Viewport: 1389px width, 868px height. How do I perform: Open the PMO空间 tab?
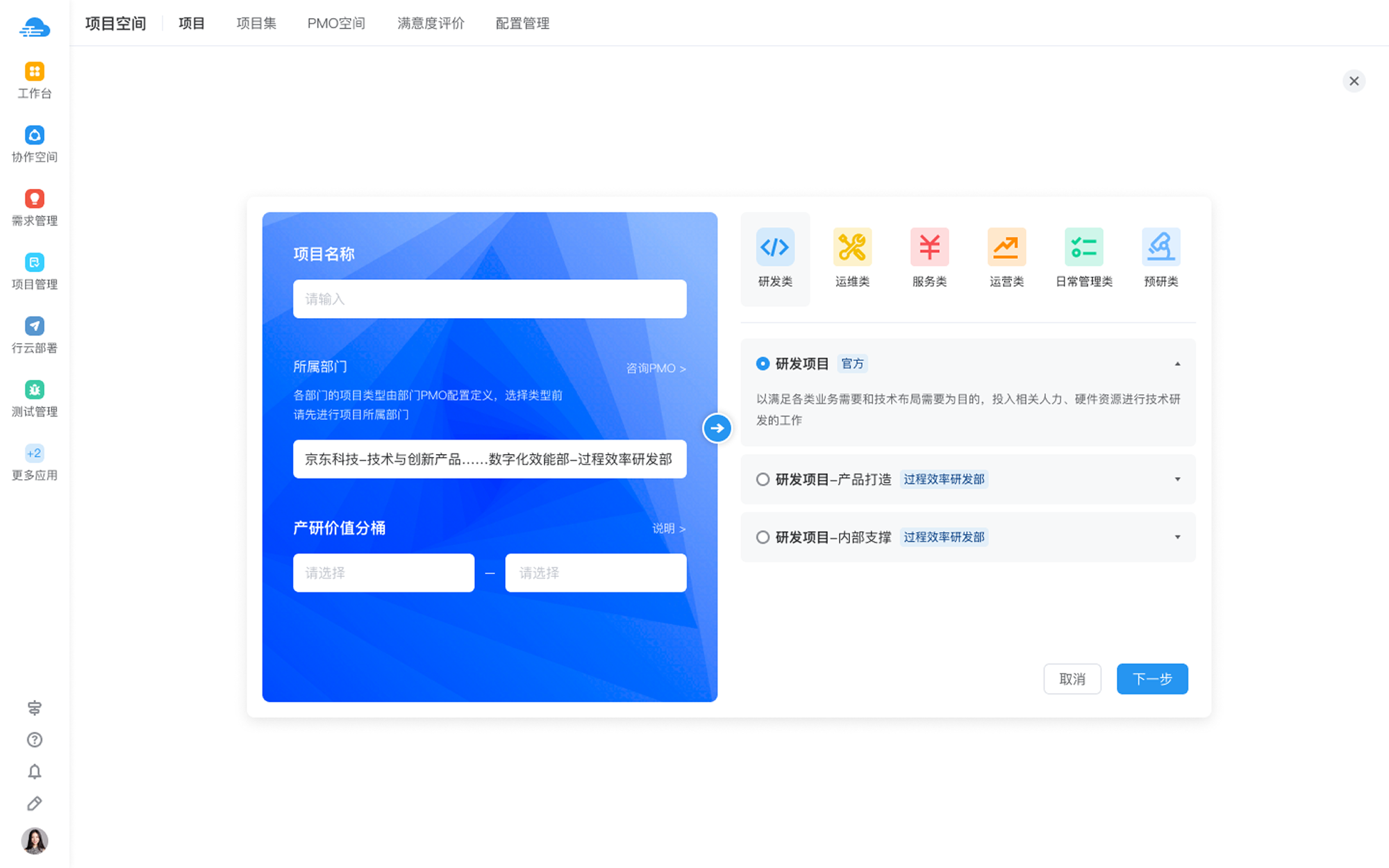tap(336, 24)
